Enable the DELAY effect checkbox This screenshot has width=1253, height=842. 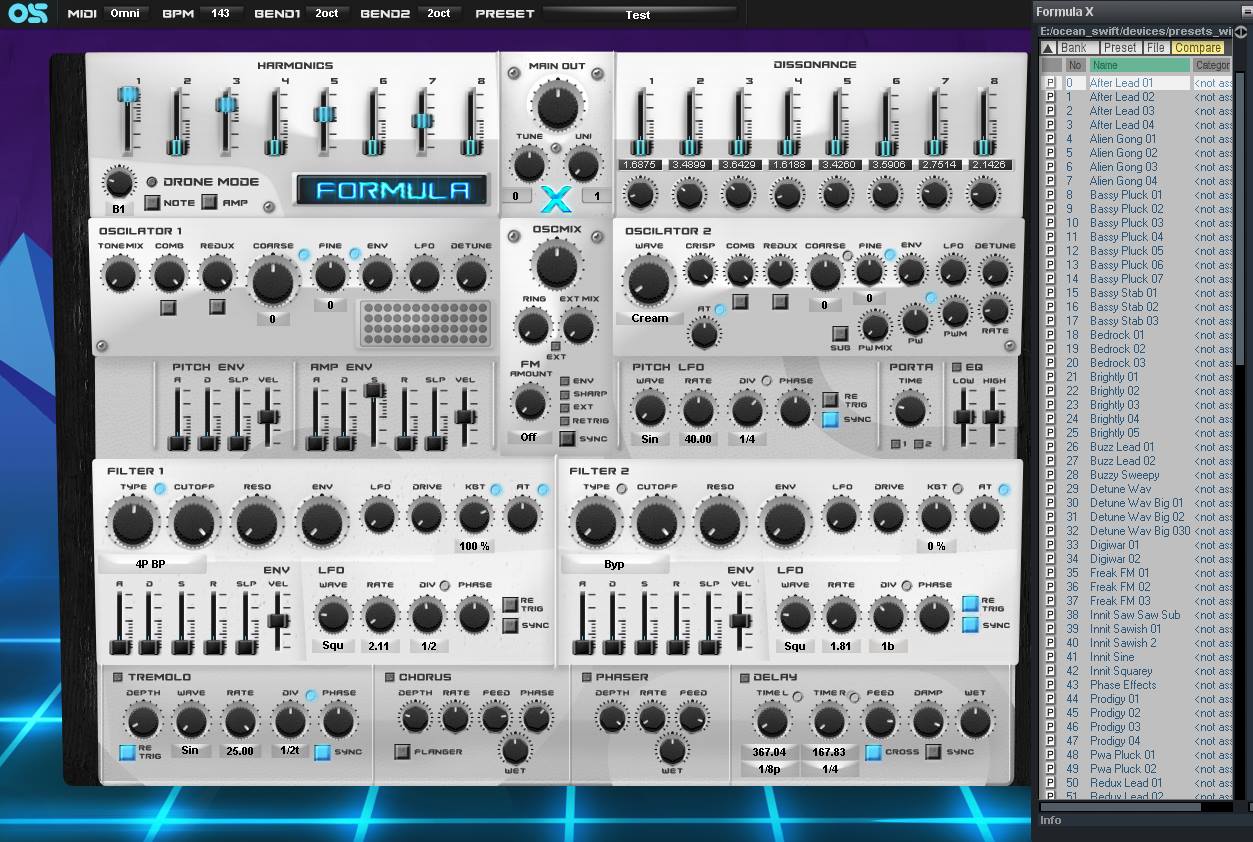[744, 677]
